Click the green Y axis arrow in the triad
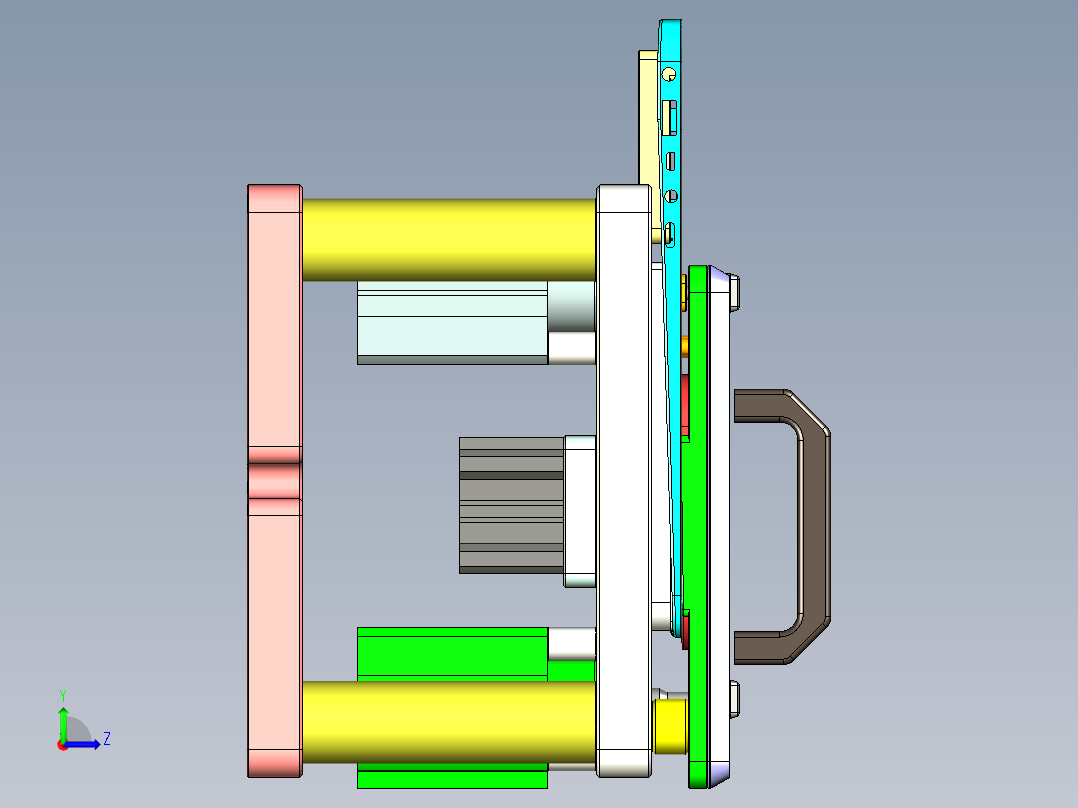 pos(63,725)
